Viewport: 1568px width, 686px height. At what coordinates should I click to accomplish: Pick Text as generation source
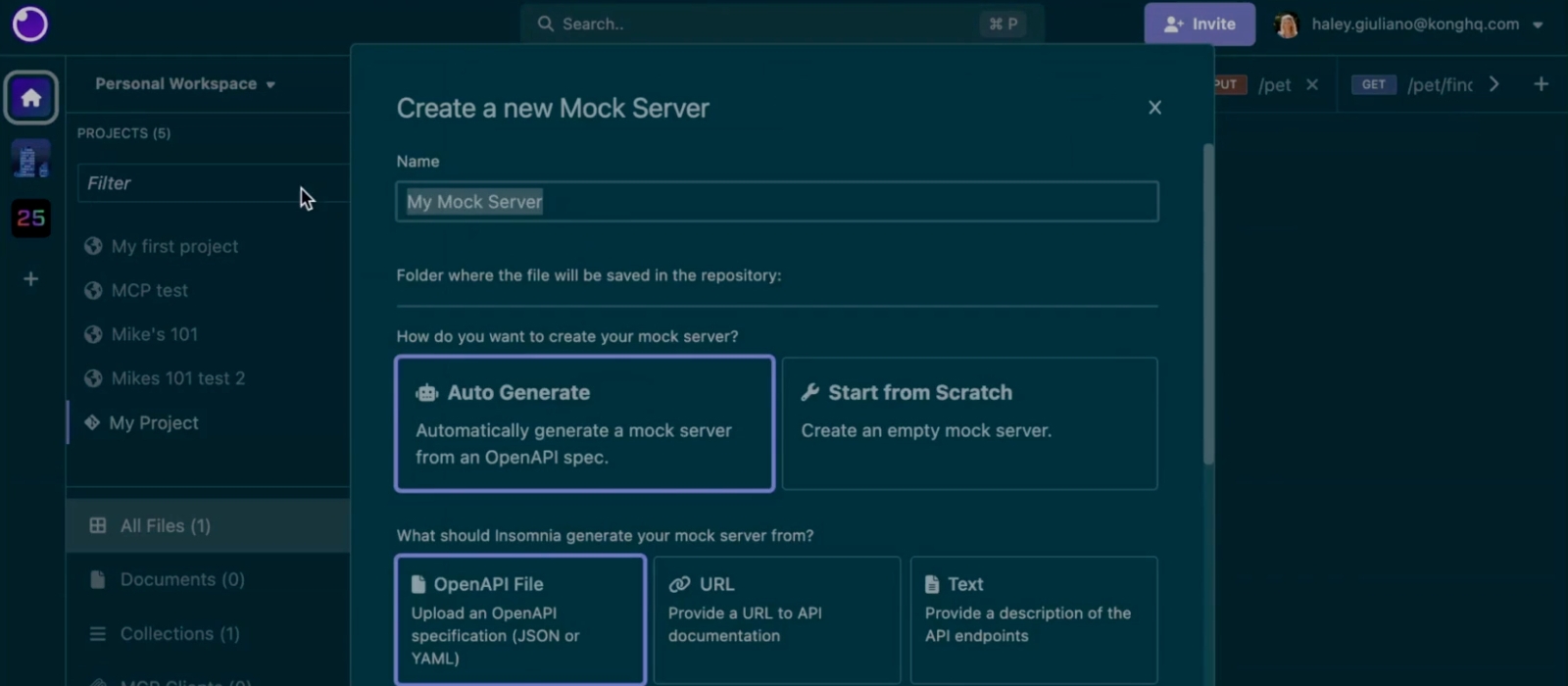1033,619
